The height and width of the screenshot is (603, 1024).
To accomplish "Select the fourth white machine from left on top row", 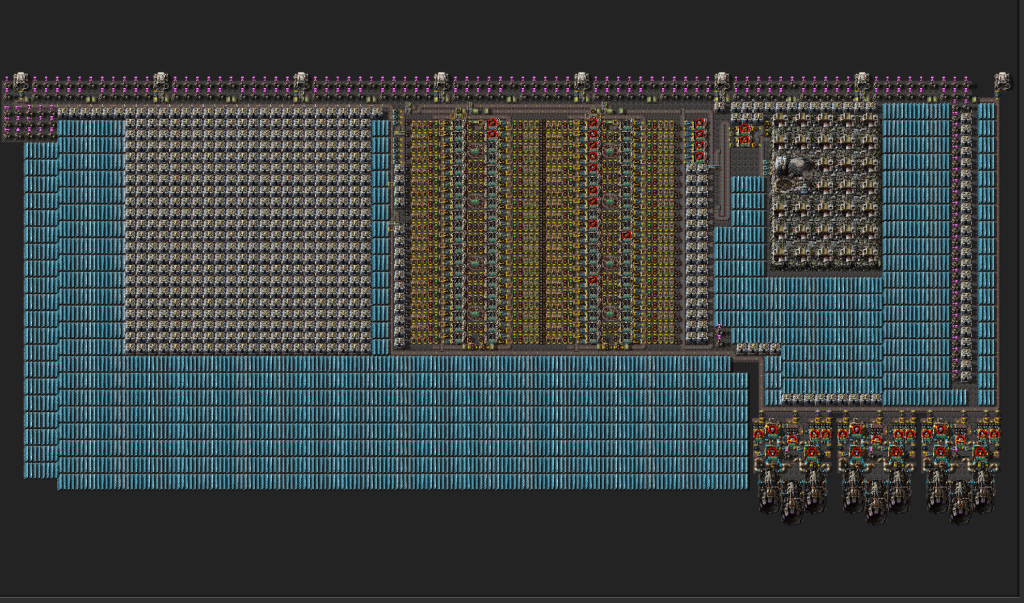I will pyautogui.click(x=441, y=80).
